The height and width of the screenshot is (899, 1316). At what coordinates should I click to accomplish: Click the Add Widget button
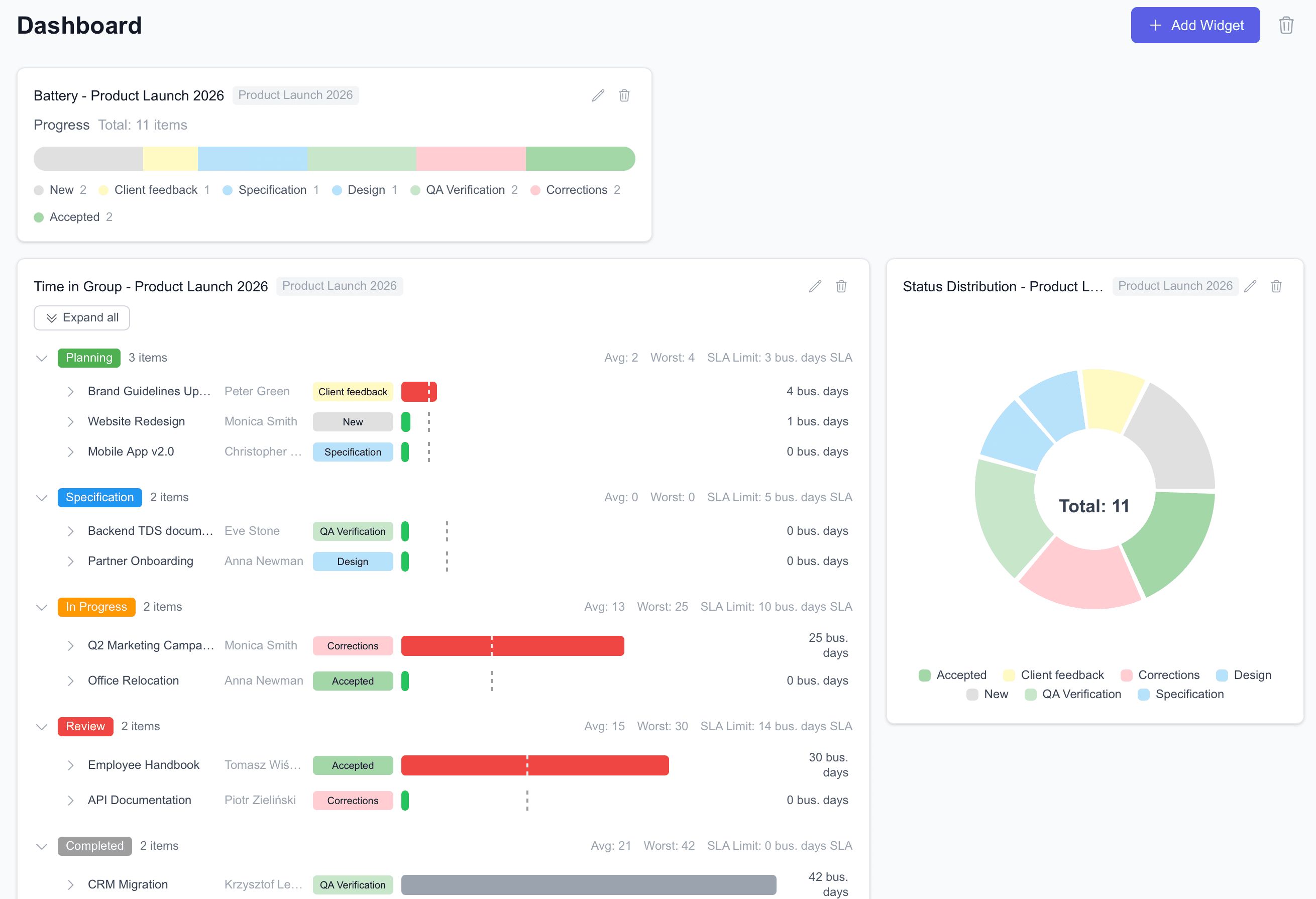tap(1195, 25)
